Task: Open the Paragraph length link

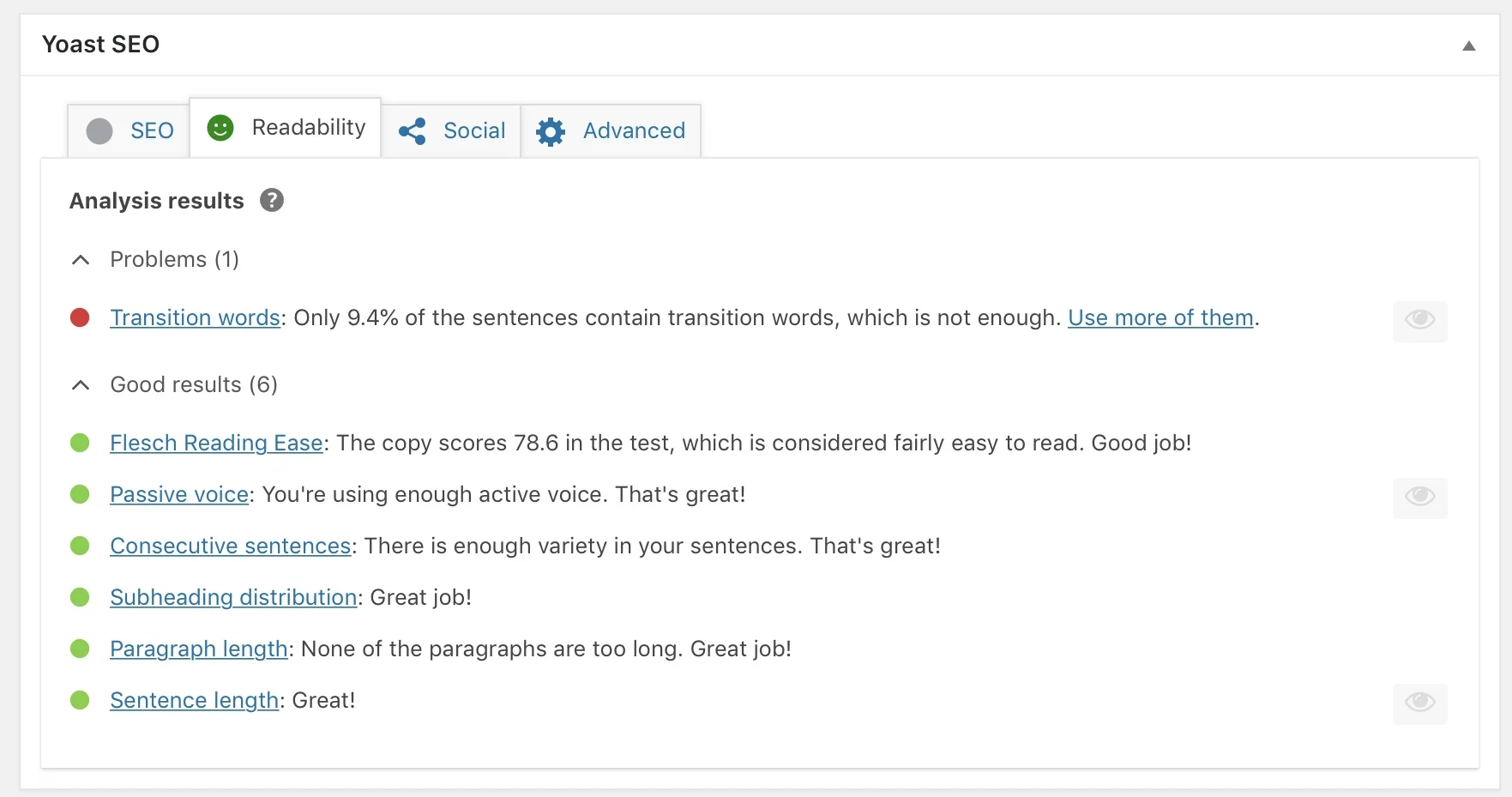Action: click(x=199, y=649)
